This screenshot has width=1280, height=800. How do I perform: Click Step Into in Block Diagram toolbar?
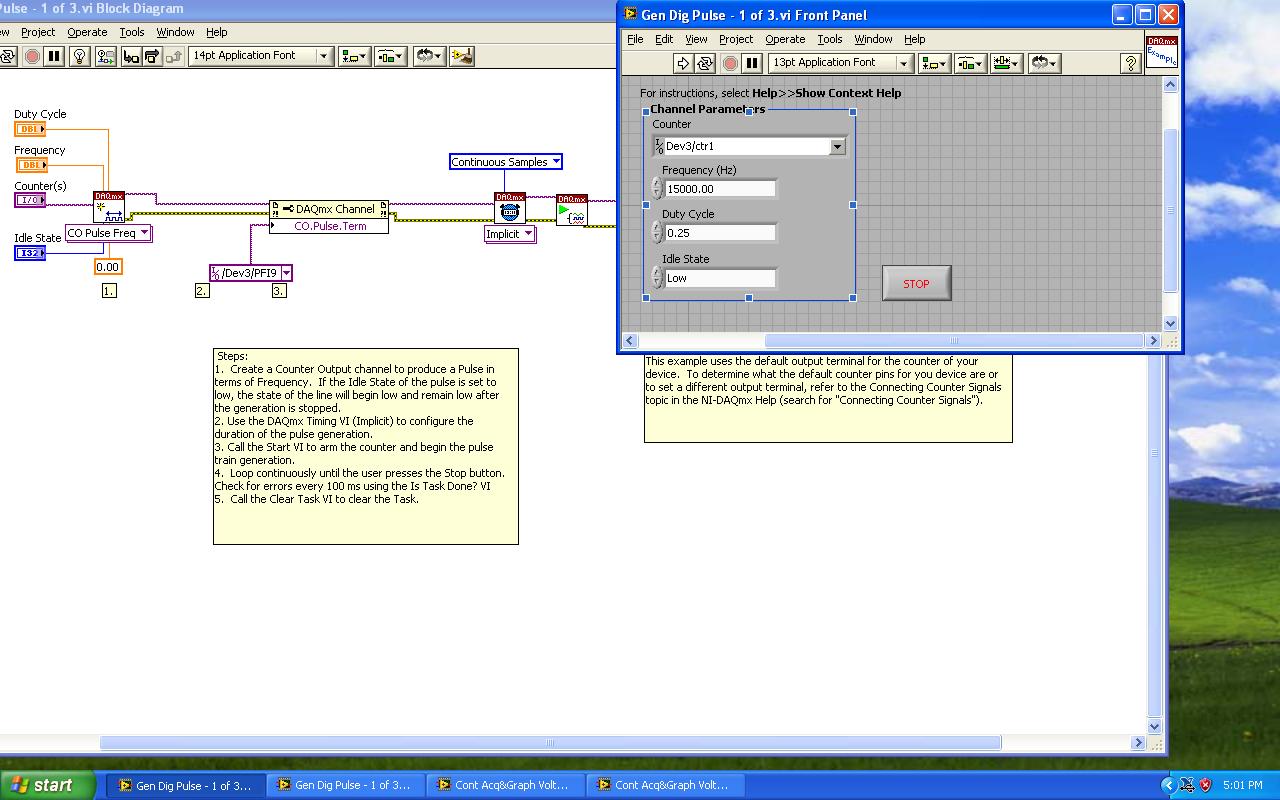click(131, 56)
